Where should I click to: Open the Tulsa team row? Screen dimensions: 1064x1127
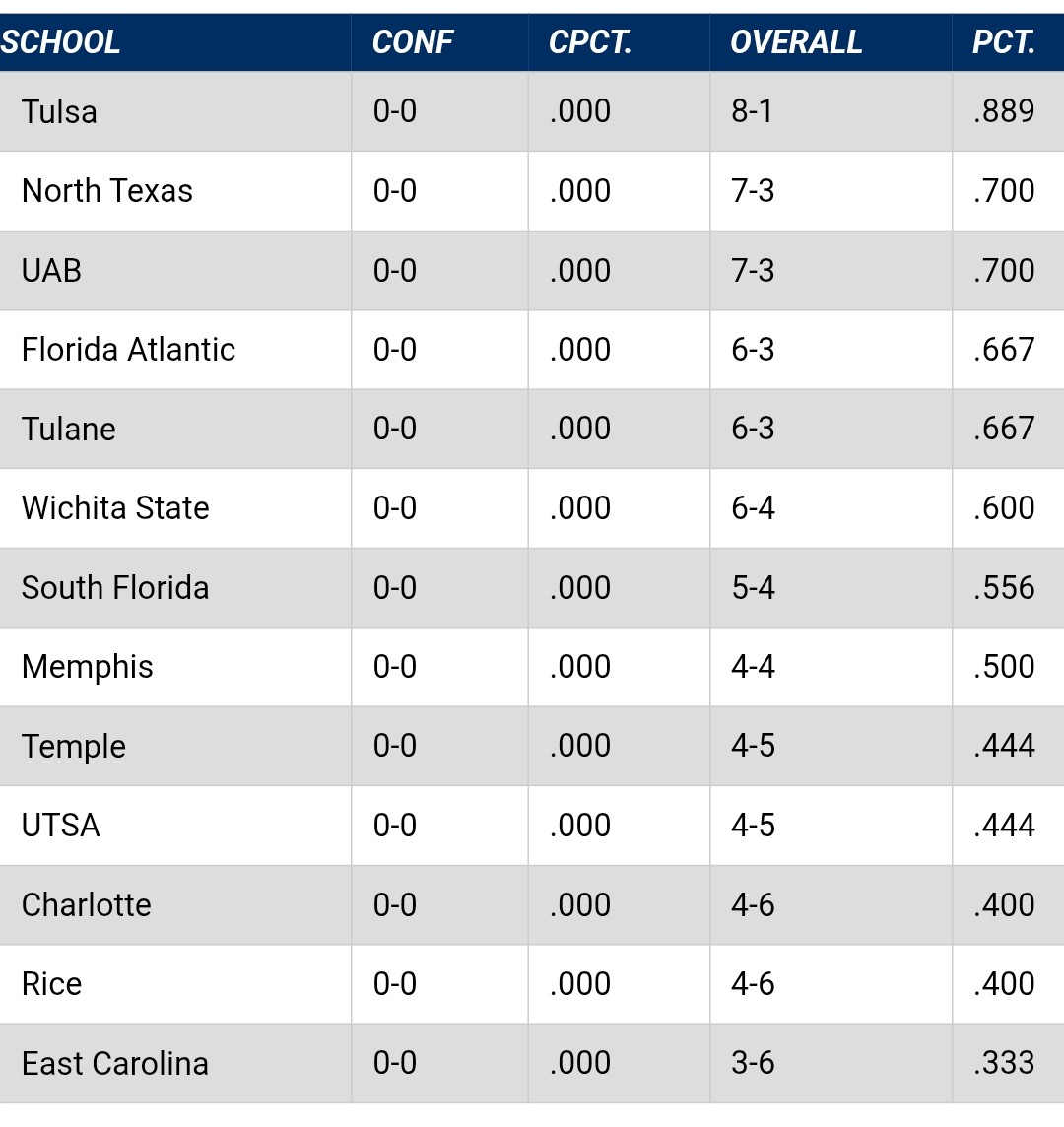coord(59,111)
